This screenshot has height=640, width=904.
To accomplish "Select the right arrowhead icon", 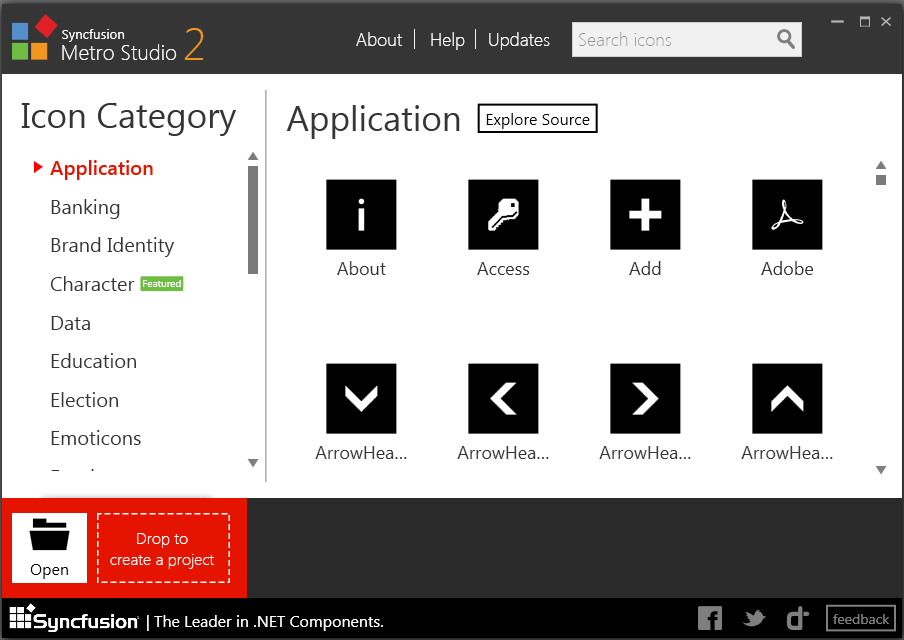I will [x=645, y=398].
